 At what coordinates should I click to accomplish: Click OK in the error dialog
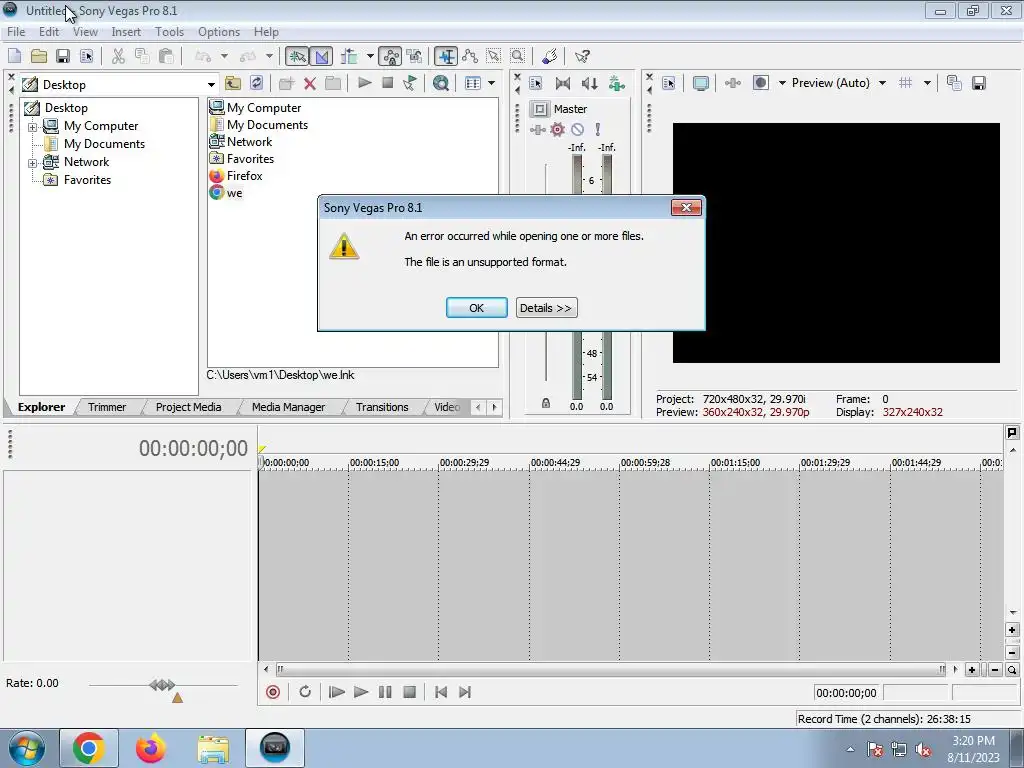(477, 308)
